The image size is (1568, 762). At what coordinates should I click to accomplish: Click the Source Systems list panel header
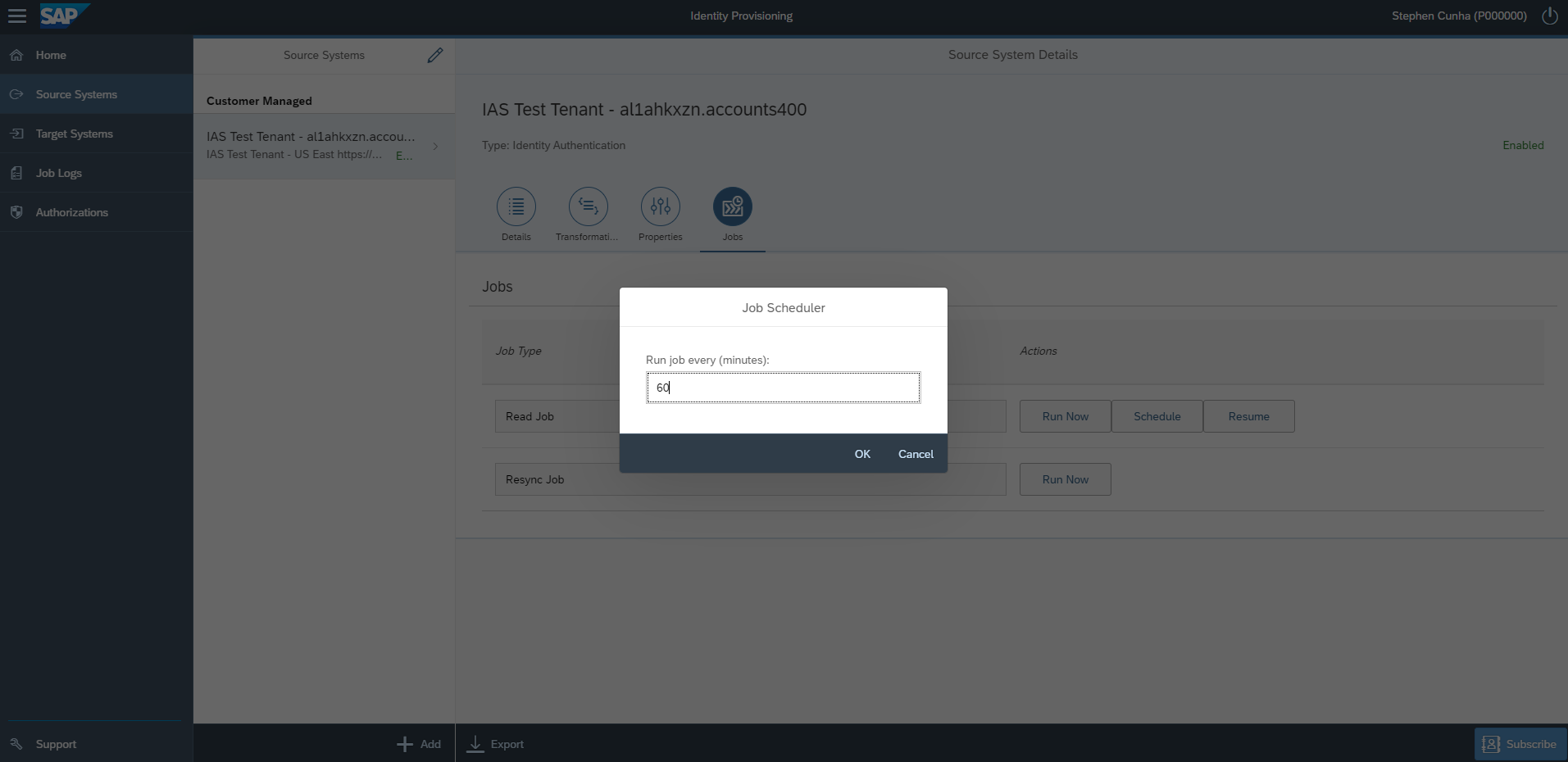324,55
